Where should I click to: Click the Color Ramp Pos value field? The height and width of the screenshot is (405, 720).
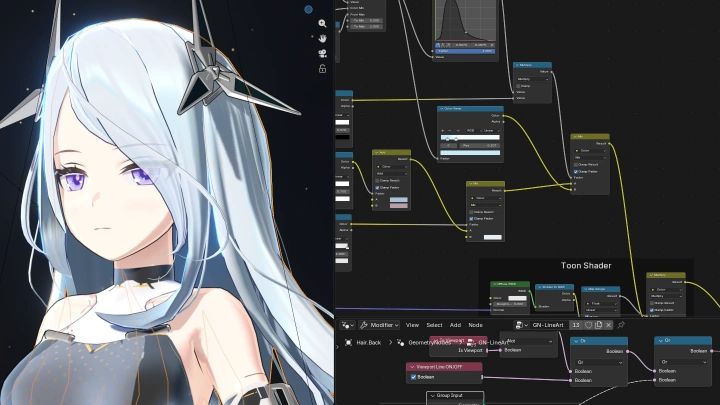tap(479, 146)
